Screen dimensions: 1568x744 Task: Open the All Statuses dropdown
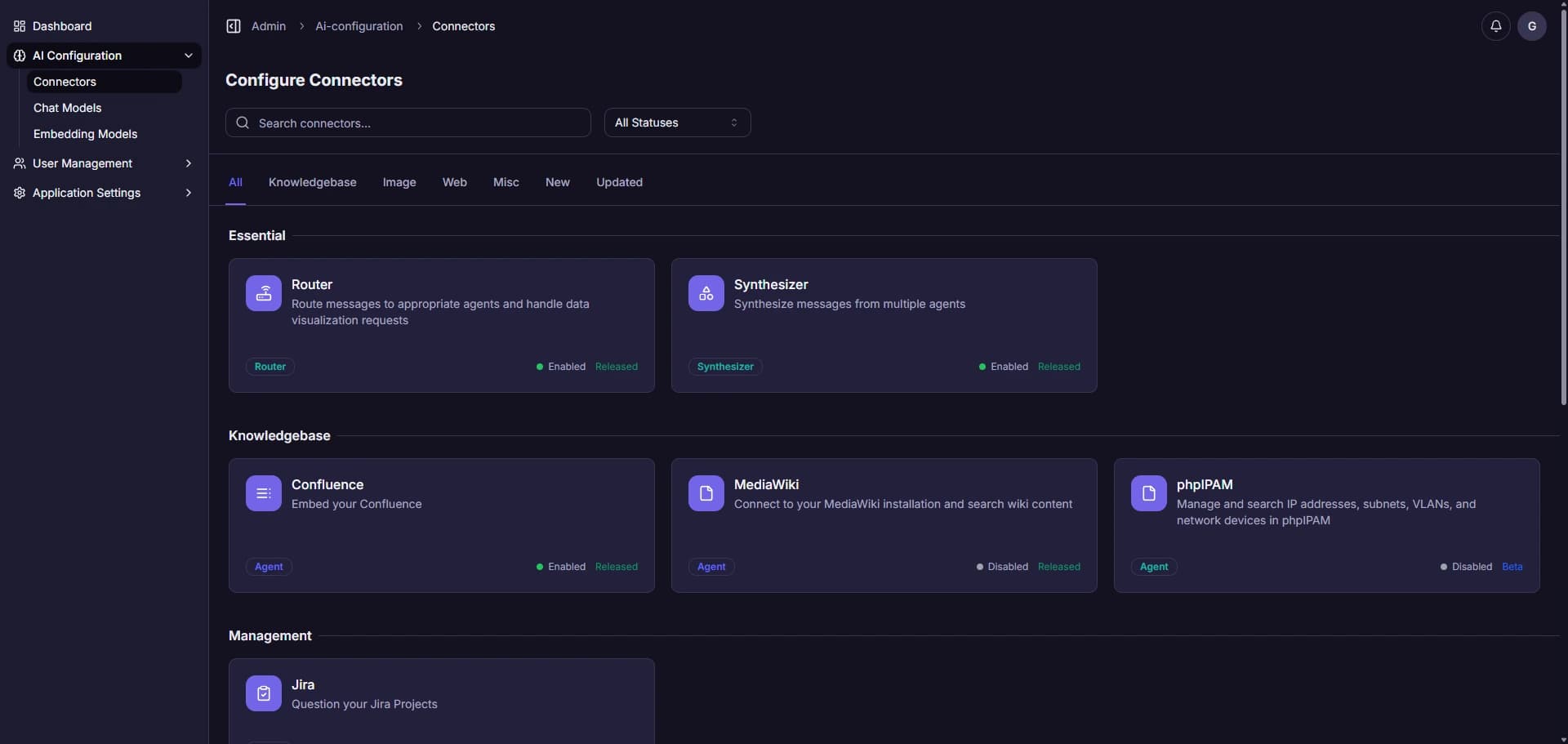pos(676,123)
